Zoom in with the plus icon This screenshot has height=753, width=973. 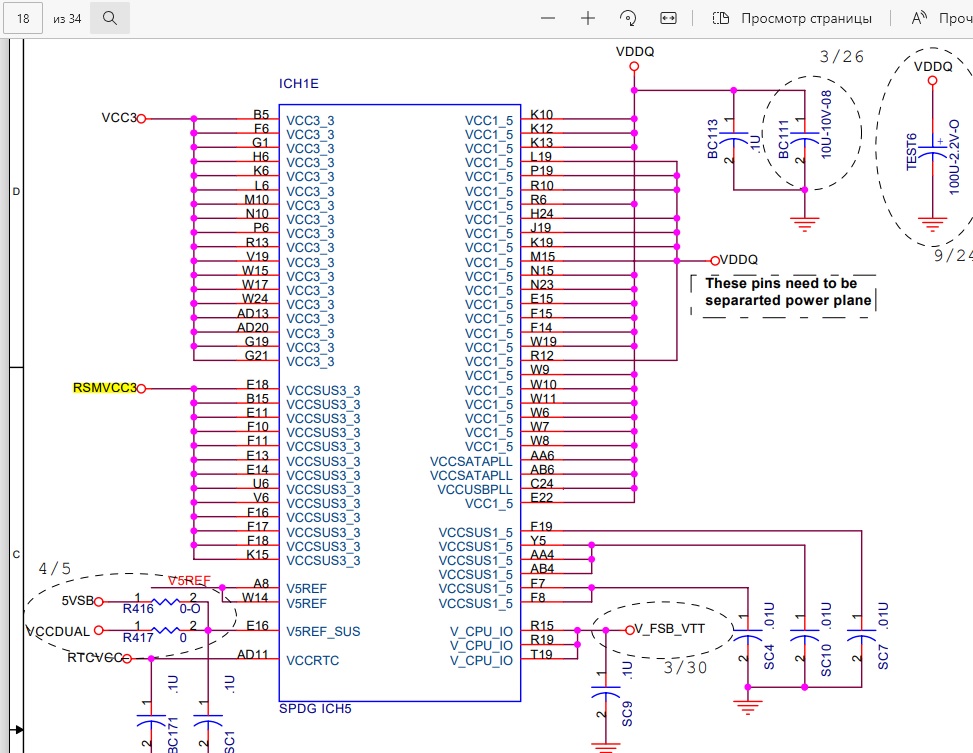pos(588,18)
